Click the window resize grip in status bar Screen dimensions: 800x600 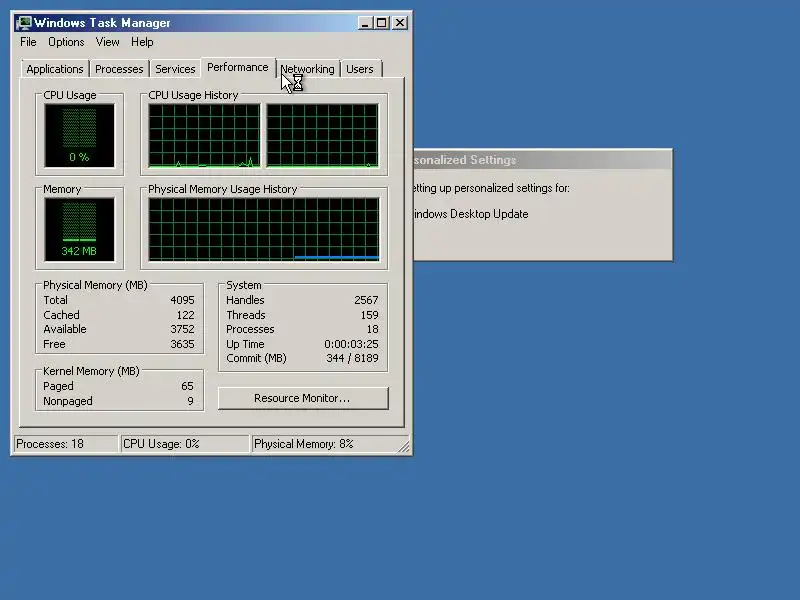[404, 447]
